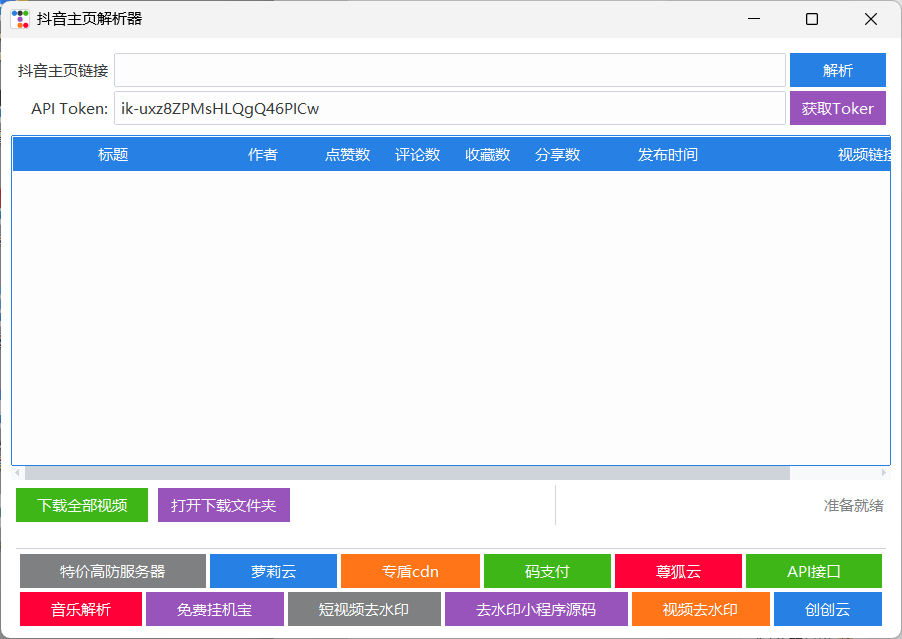Open the green API接口 button
902x639 pixels.
(x=813, y=571)
